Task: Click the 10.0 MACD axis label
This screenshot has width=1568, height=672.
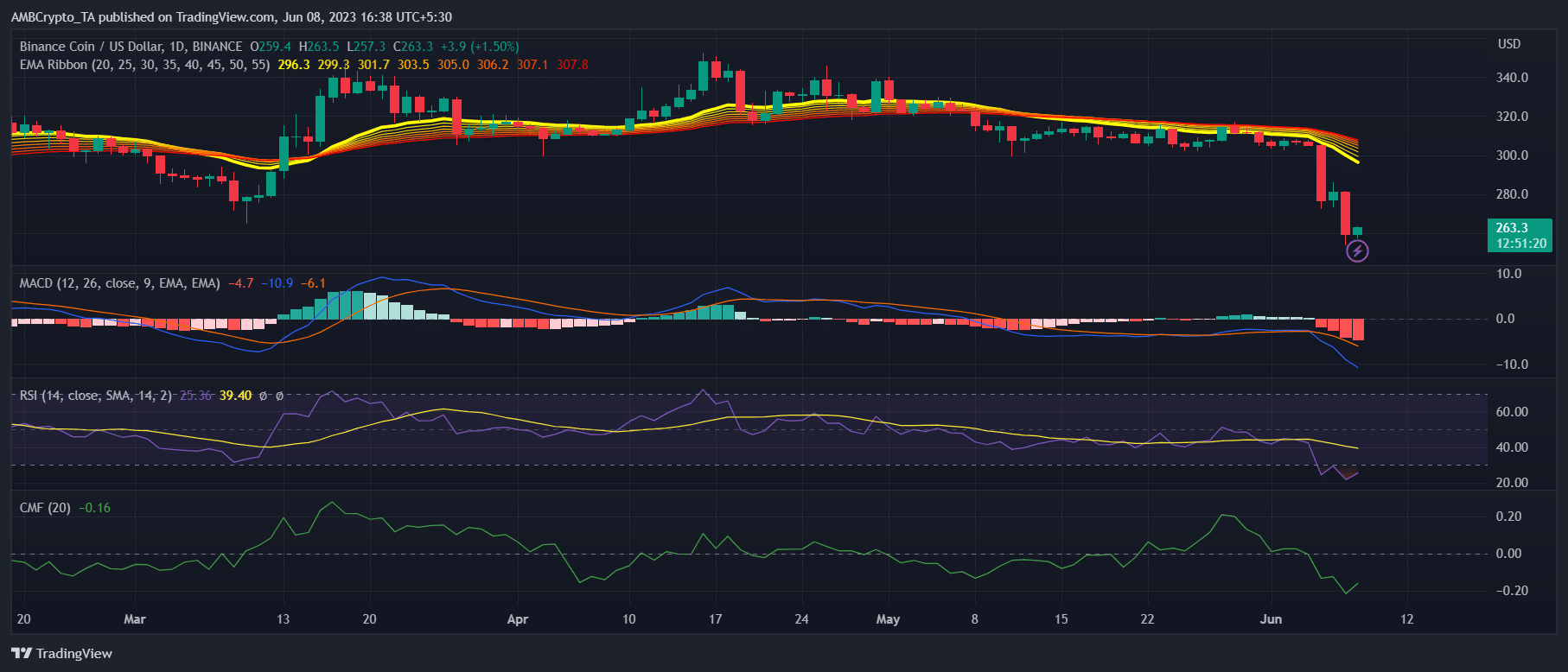Action: (1508, 274)
